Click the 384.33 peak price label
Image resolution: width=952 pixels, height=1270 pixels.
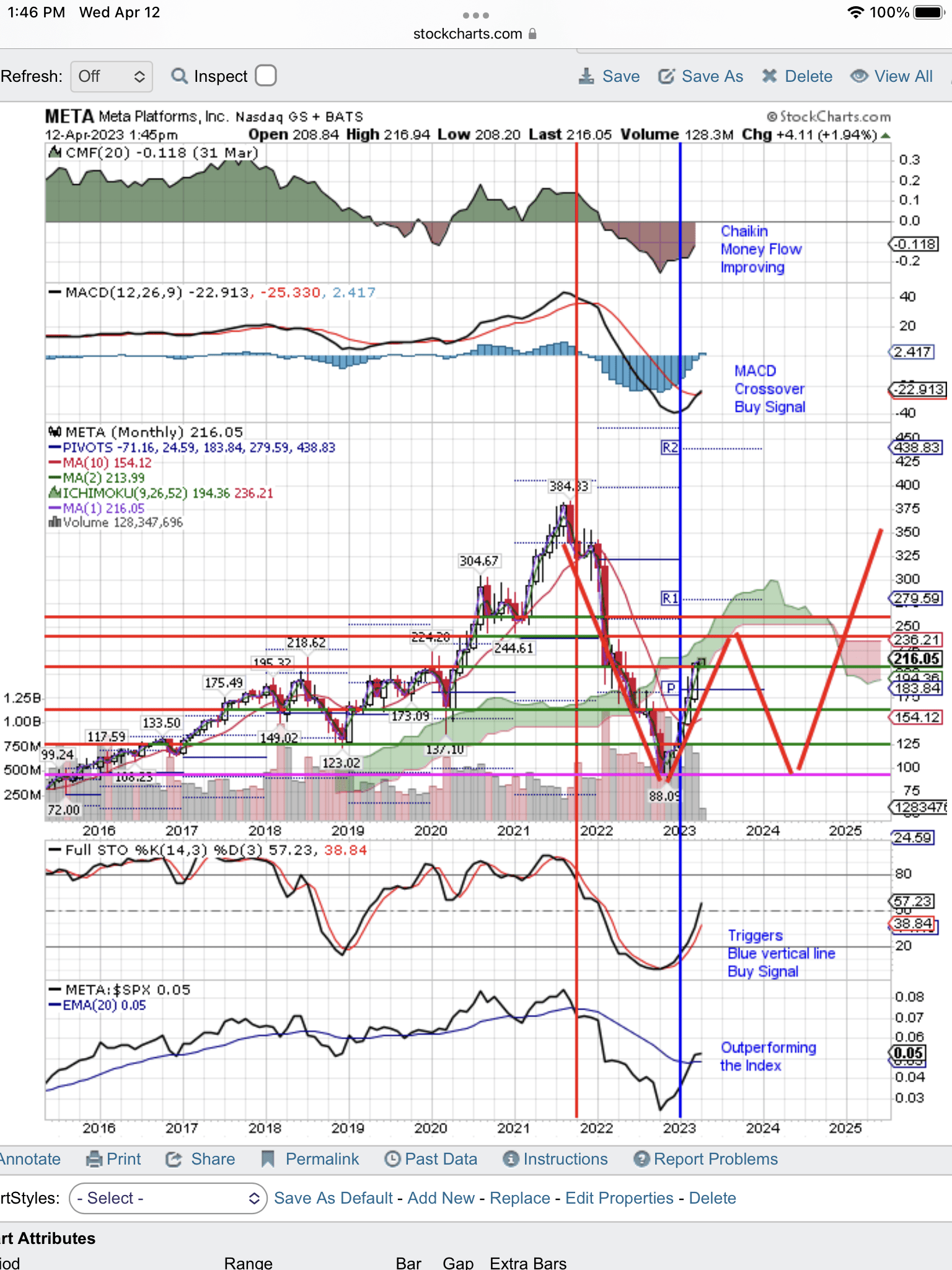click(x=569, y=486)
